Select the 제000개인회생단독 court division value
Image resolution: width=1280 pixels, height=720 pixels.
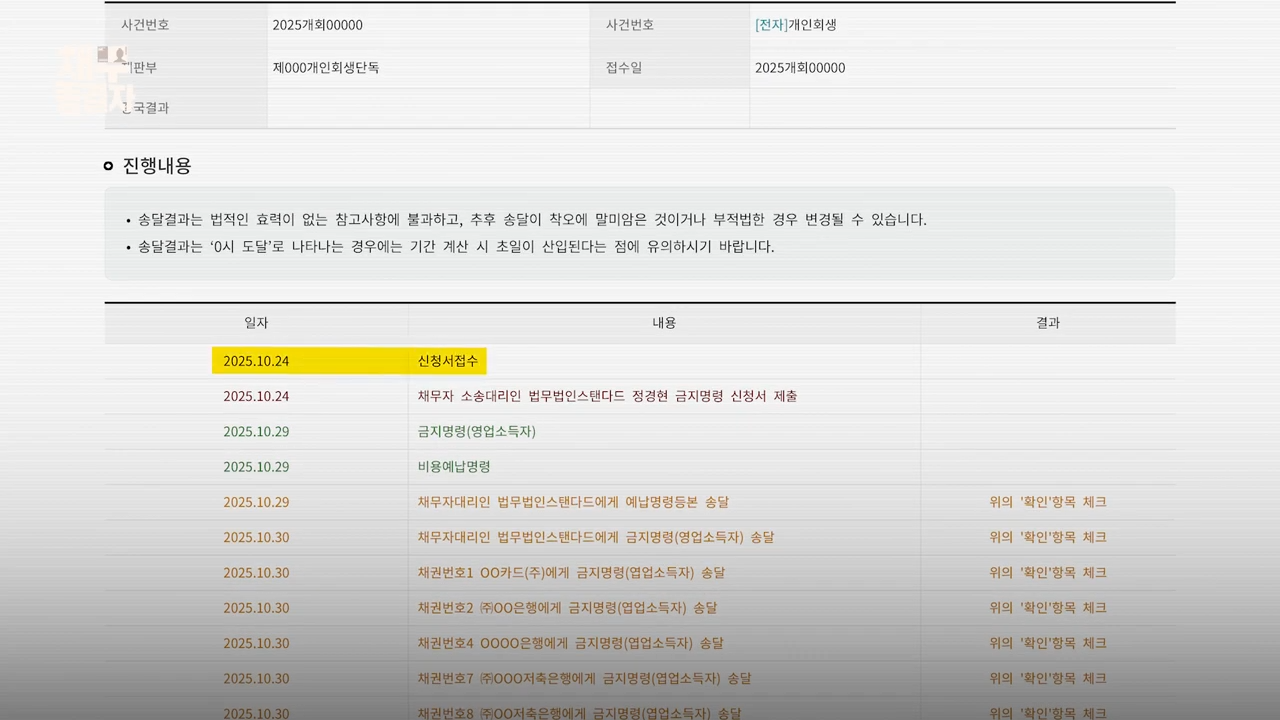pos(326,68)
